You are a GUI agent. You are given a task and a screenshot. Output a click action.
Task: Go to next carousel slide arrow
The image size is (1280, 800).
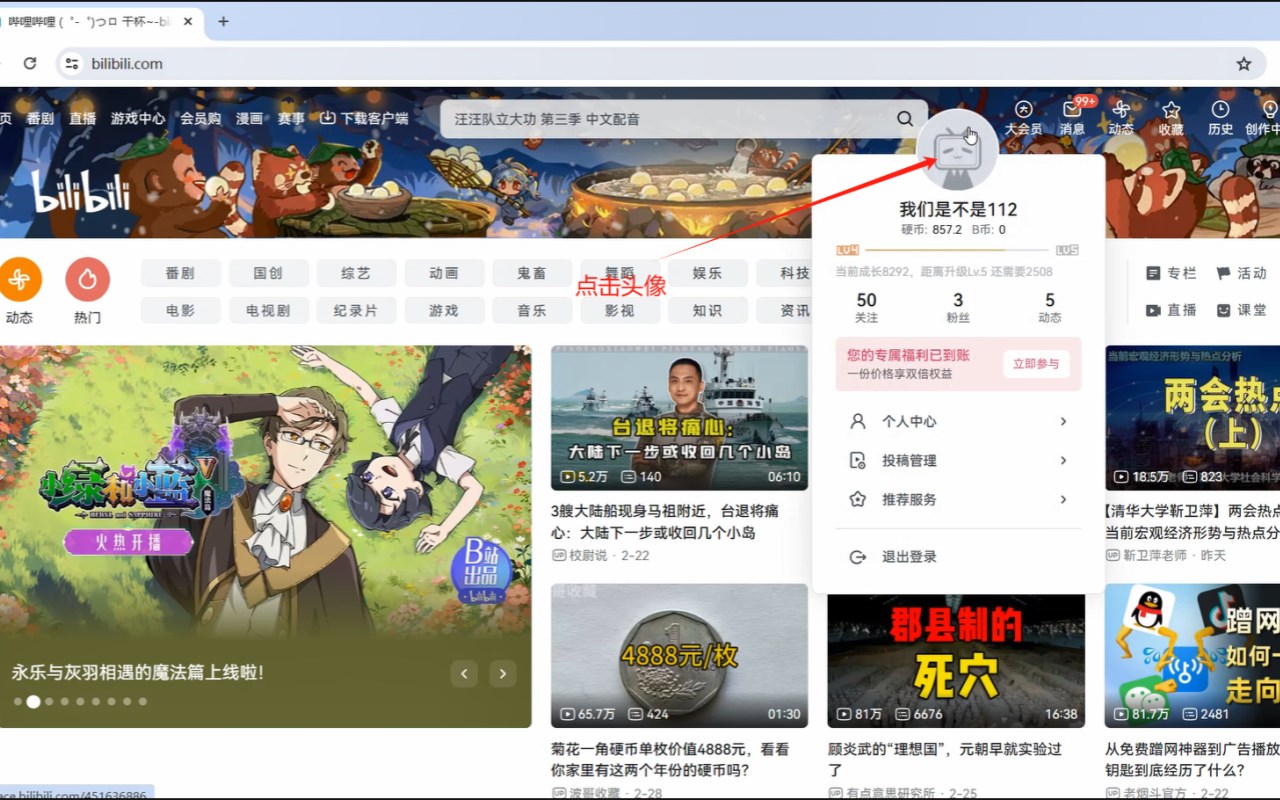(503, 673)
